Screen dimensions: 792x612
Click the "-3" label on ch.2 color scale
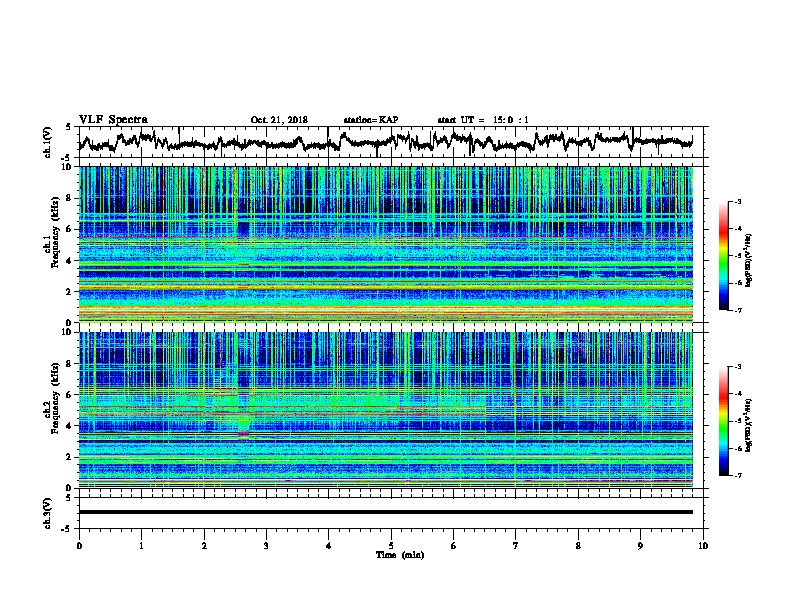pos(738,367)
